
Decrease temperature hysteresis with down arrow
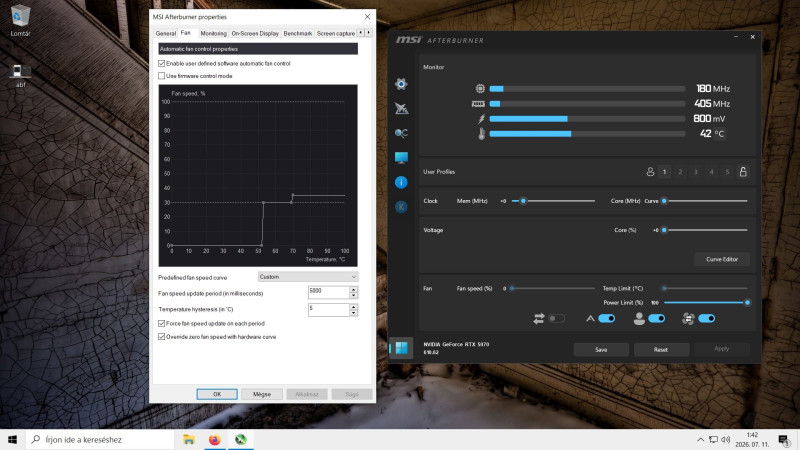click(354, 313)
